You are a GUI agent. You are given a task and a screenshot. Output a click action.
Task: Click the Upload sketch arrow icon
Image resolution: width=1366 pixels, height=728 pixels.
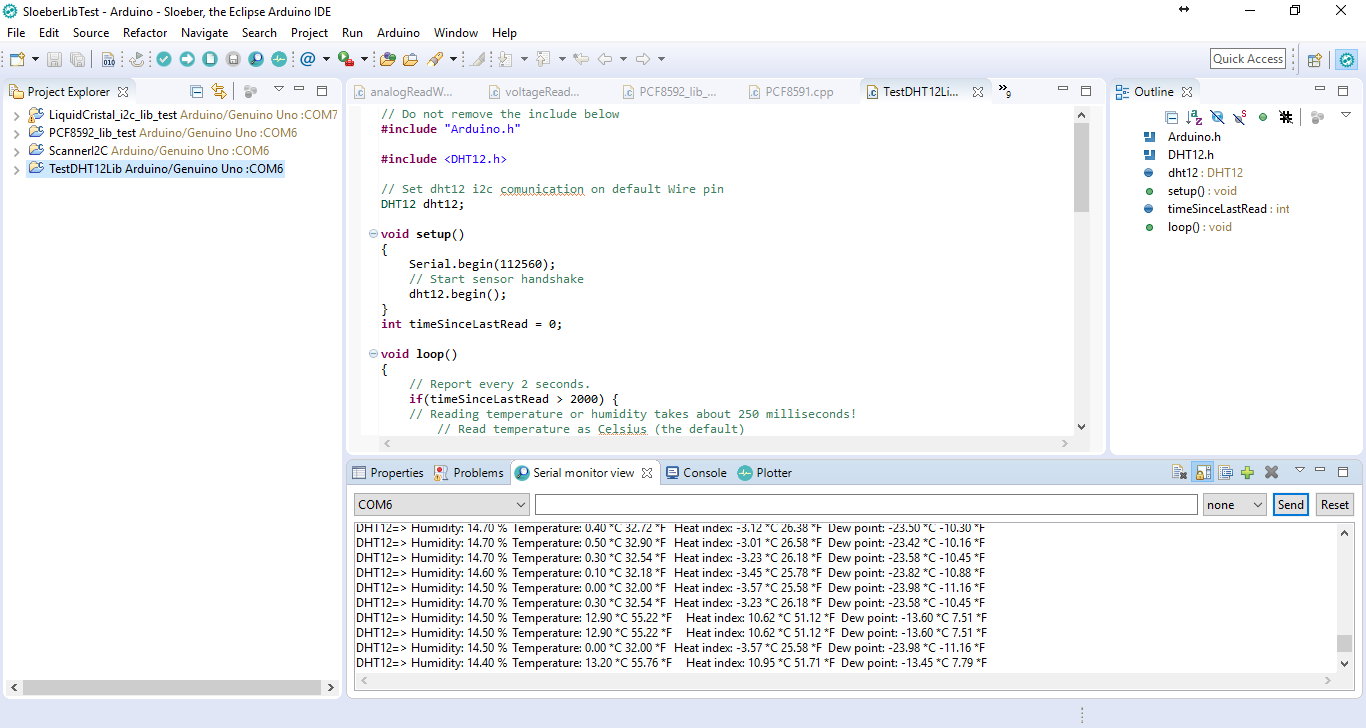click(187, 59)
